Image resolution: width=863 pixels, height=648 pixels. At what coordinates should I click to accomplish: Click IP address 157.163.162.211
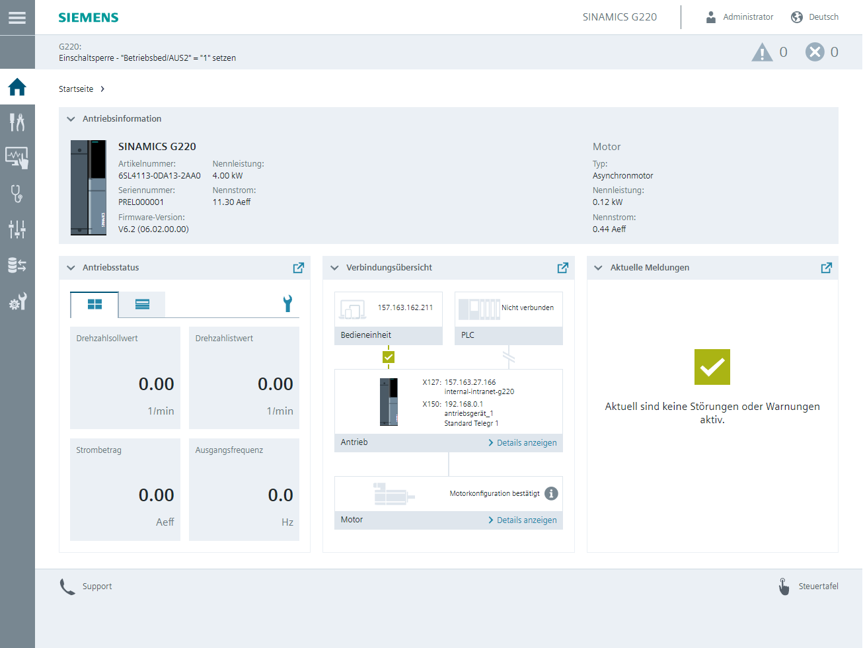(x=405, y=308)
